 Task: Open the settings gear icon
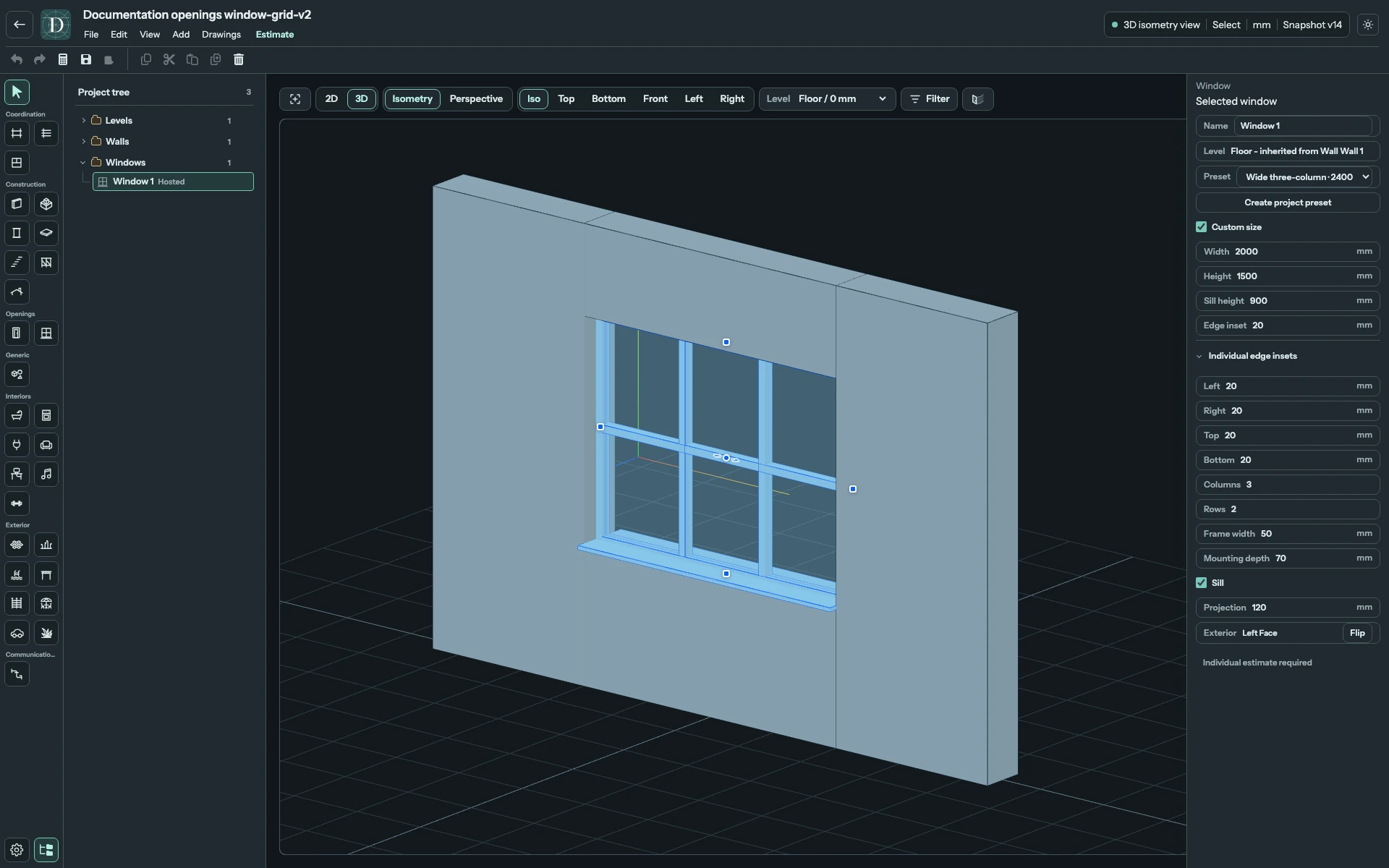[17, 850]
